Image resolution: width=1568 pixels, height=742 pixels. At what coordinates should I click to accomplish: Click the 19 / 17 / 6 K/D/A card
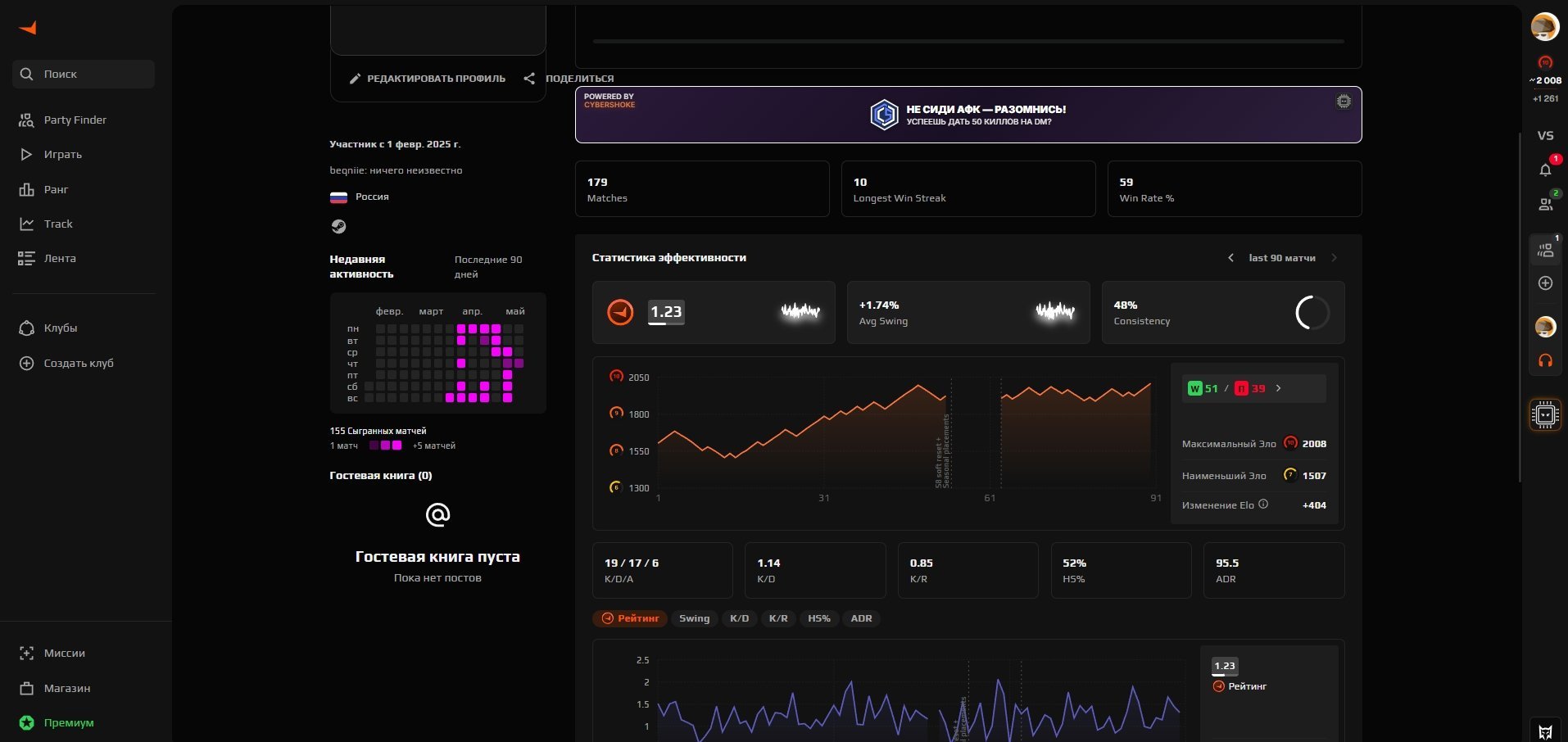tap(663, 571)
